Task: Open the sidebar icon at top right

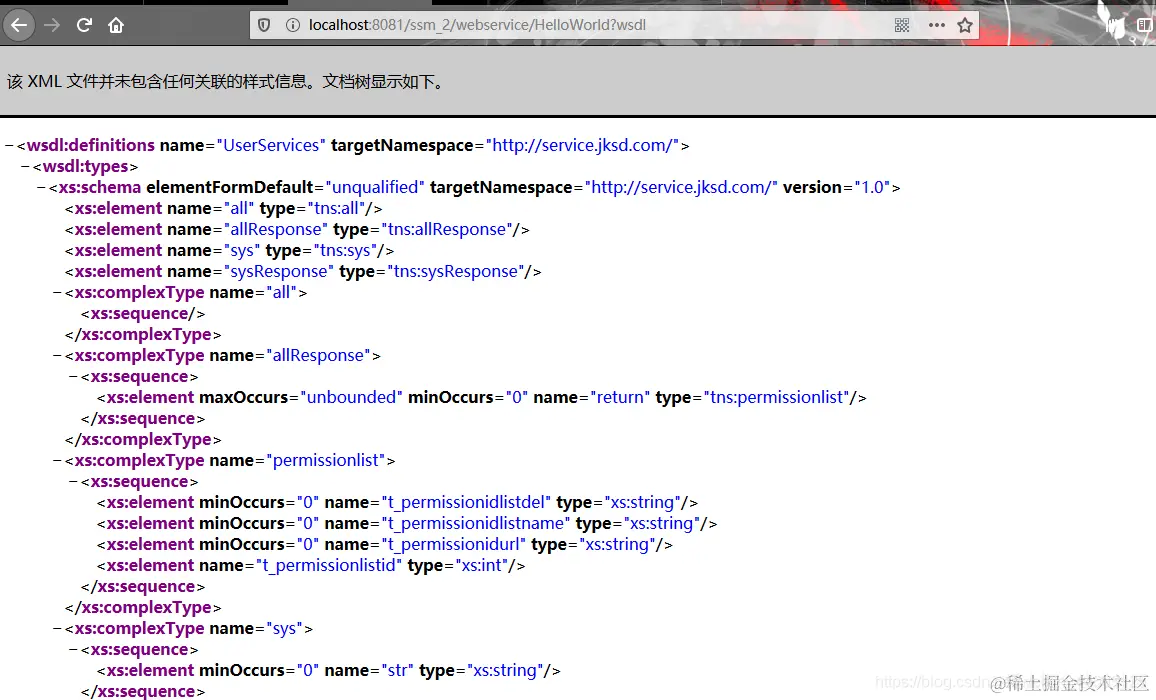Action: [1145, 25]
